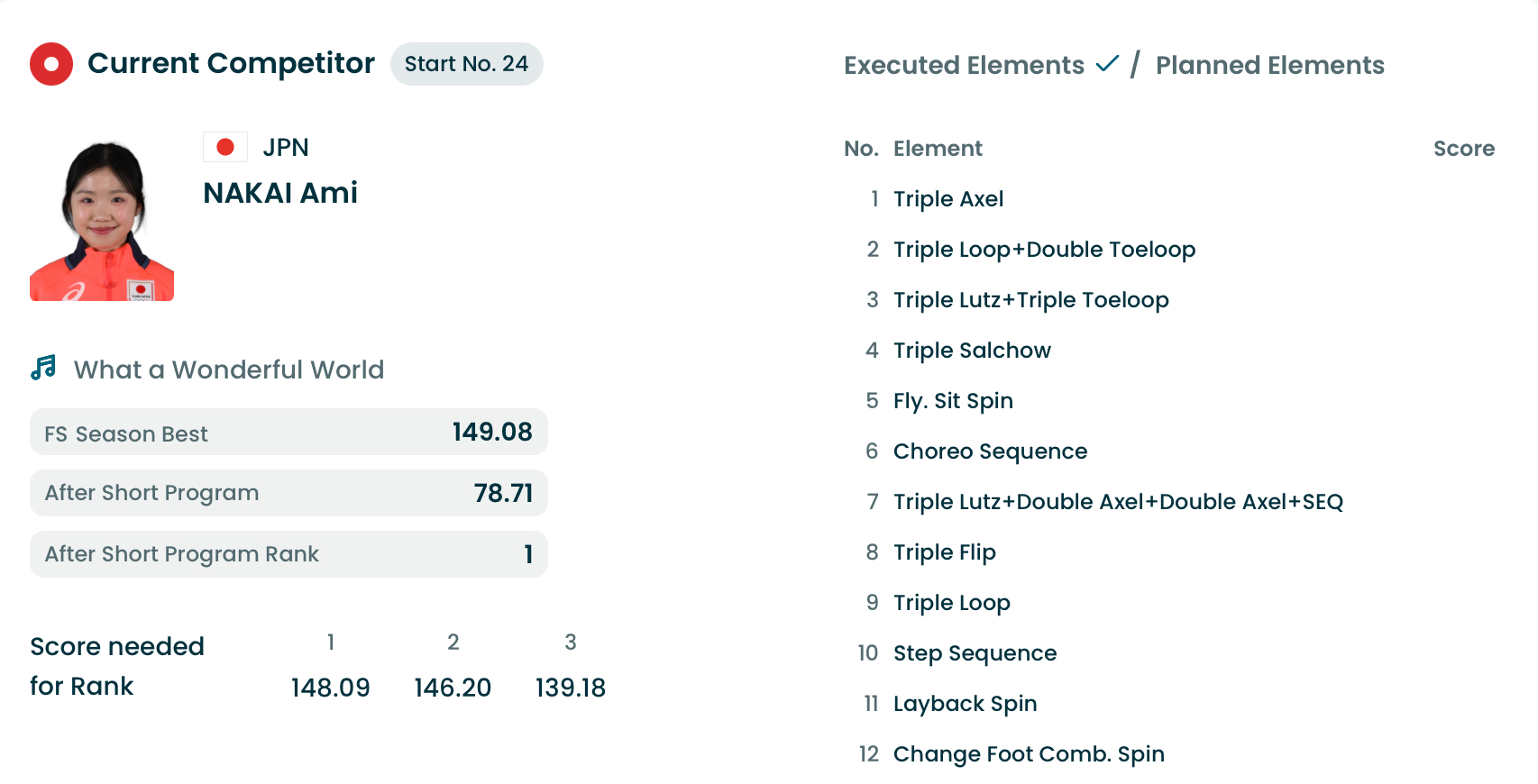Select the Executed Elements tab
Image resolution: width=1538 pixels, height=784 pixels.
click(x=964, y=65)
